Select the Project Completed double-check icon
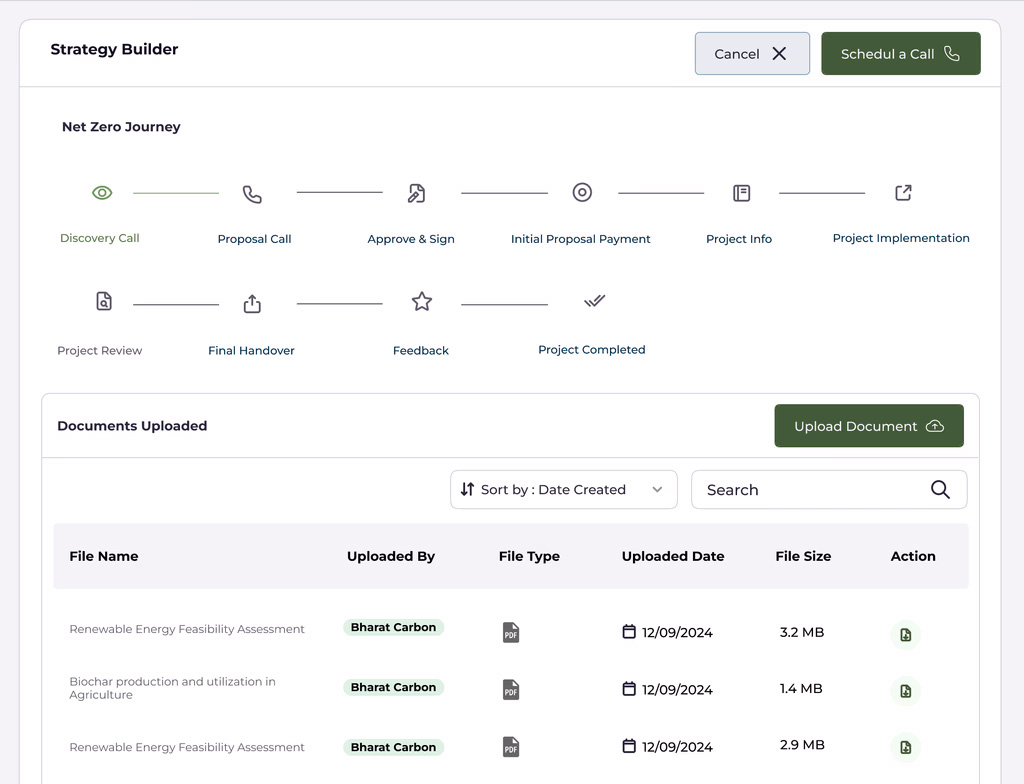1024x784 pixels. (594, 300)
